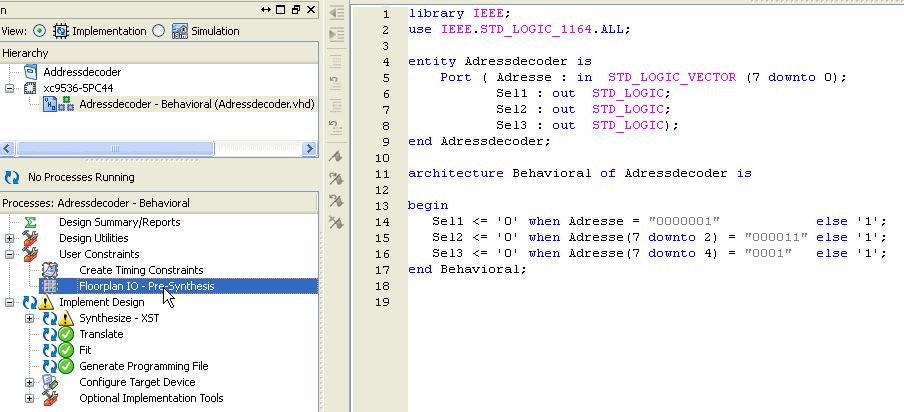
Task: Expand the Design Utilities process group
Action: click(x=9, y=238)
